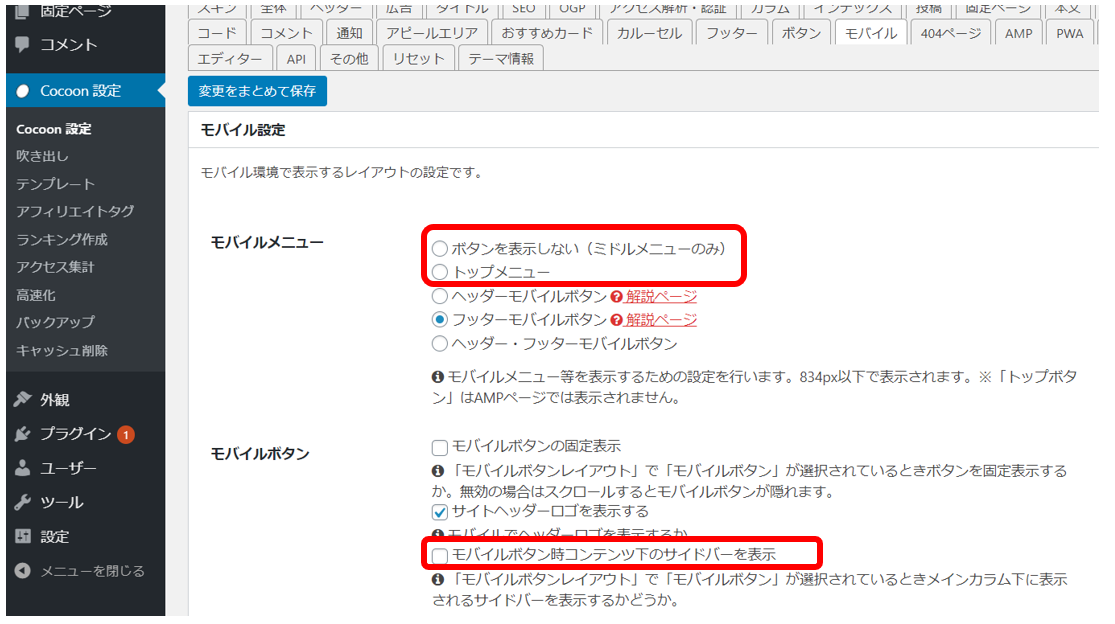Image resolution: width=1115 pixels, height=624 pixels.
Task: Open the アピールエリア tab
Action: point(432,33)
